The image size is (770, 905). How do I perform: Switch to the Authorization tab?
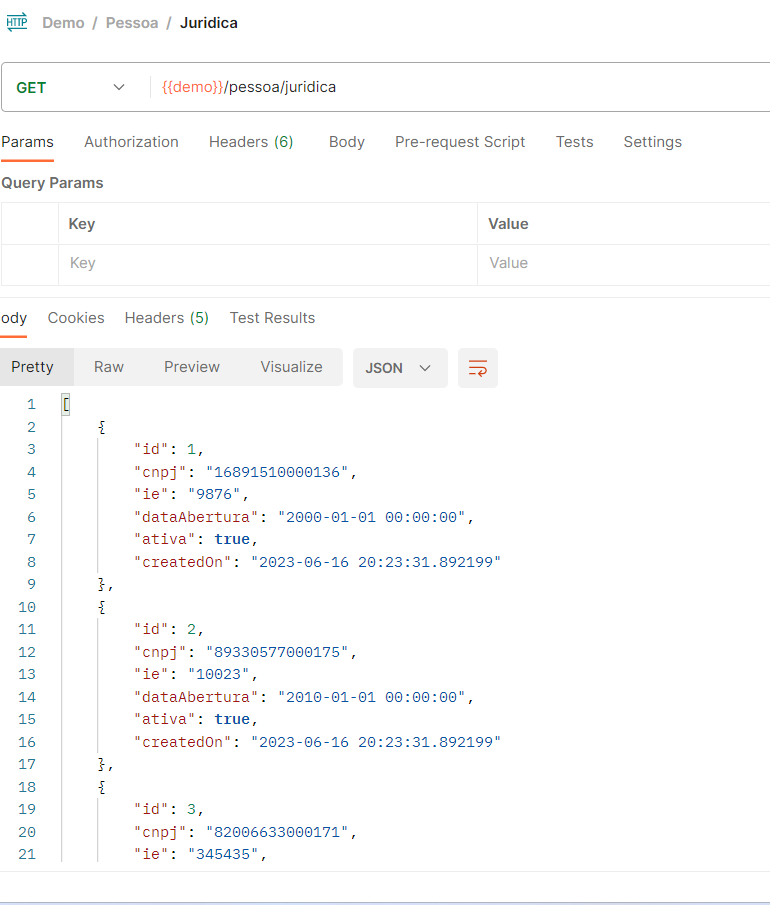131,142
